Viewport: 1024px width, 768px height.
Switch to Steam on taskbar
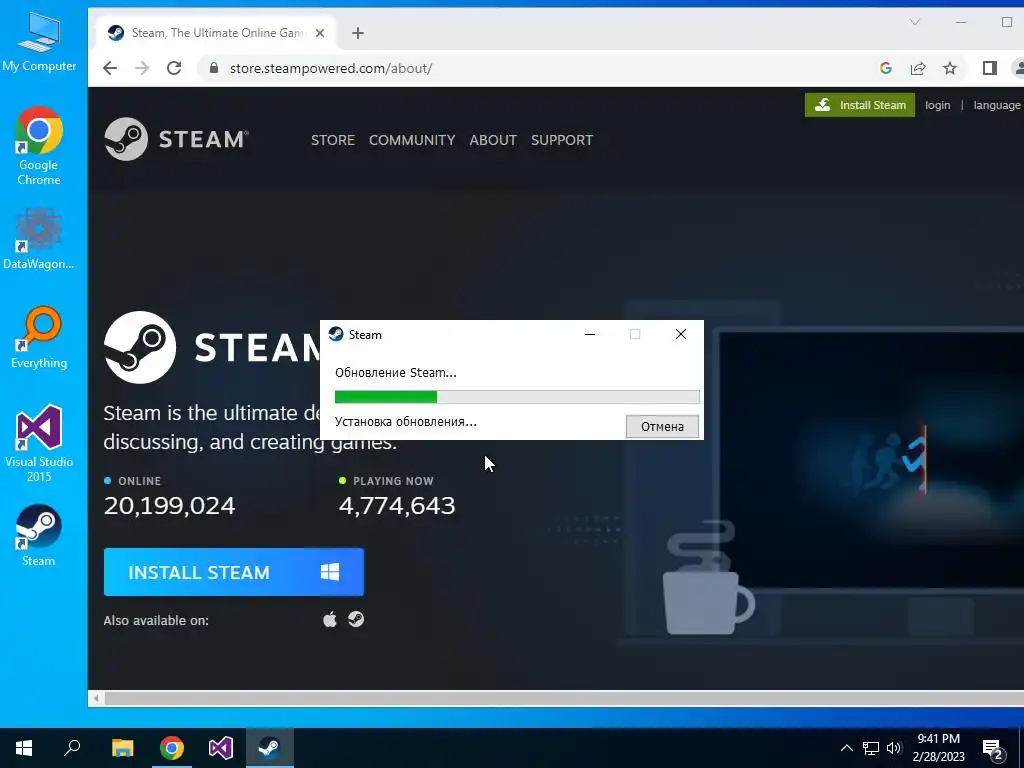pos(269,748)
